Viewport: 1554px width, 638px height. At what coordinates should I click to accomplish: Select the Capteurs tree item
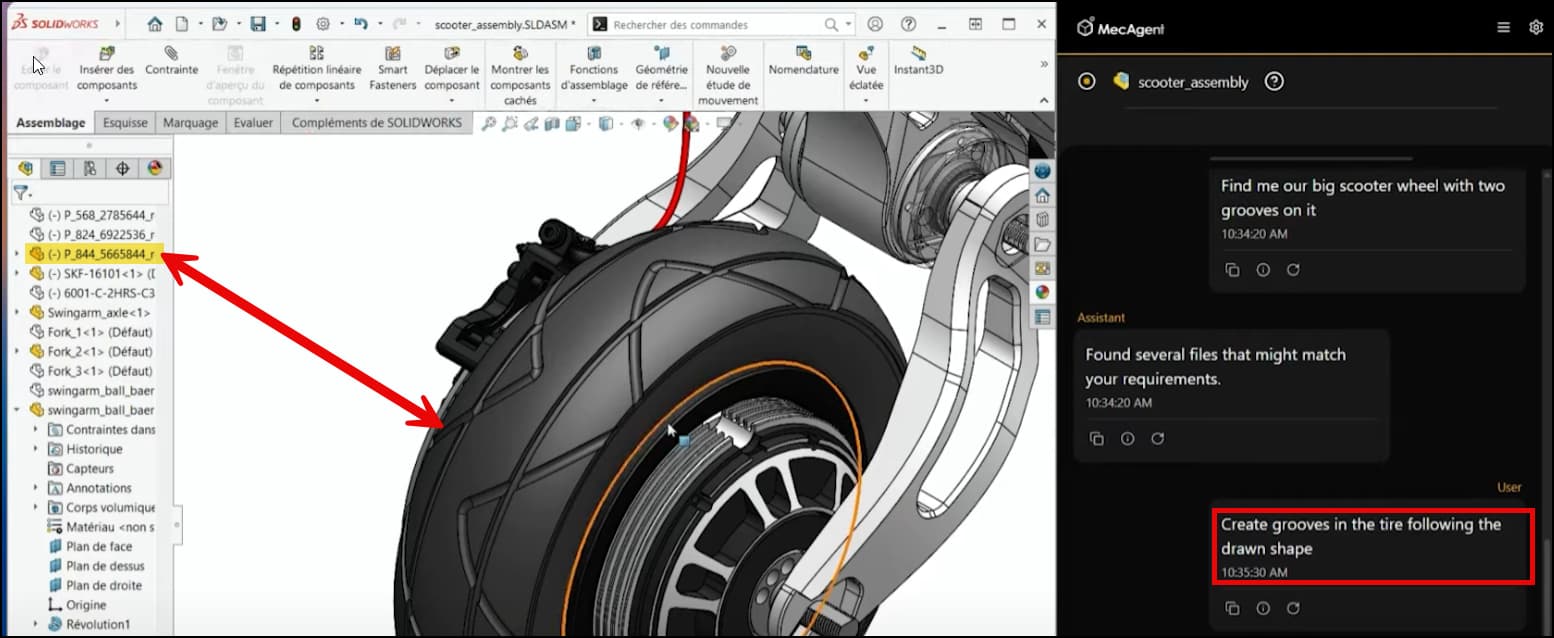coord(81,468)
